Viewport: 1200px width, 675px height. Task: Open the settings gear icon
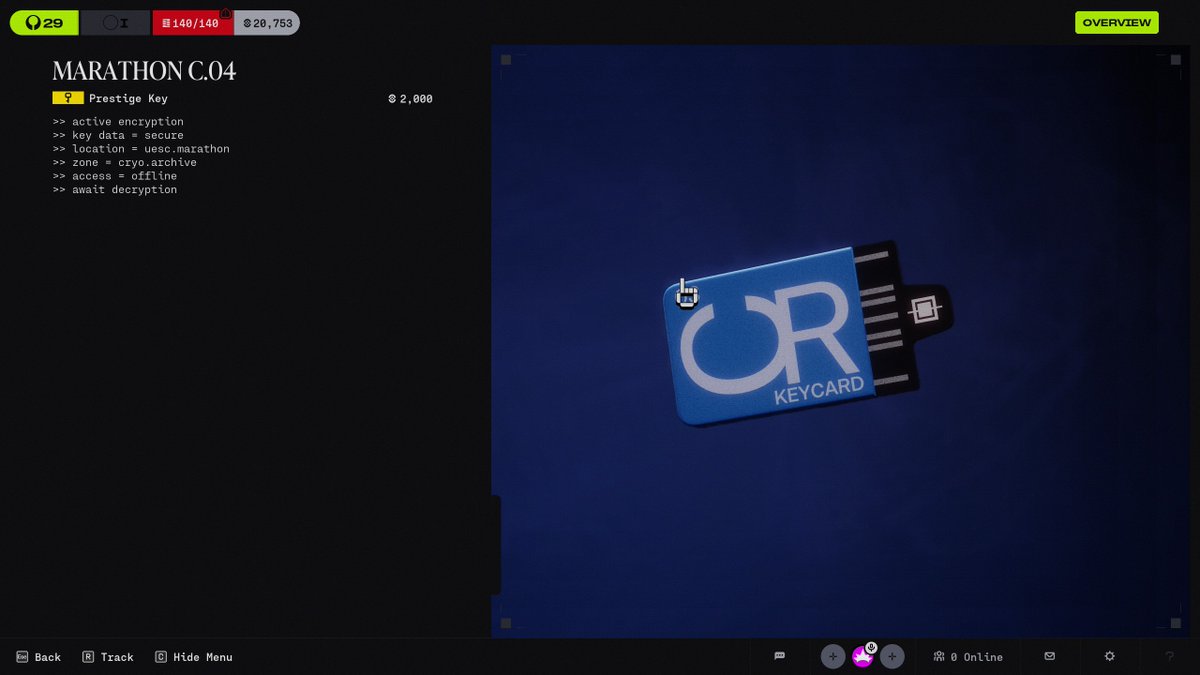click(x=1110, y=656)
